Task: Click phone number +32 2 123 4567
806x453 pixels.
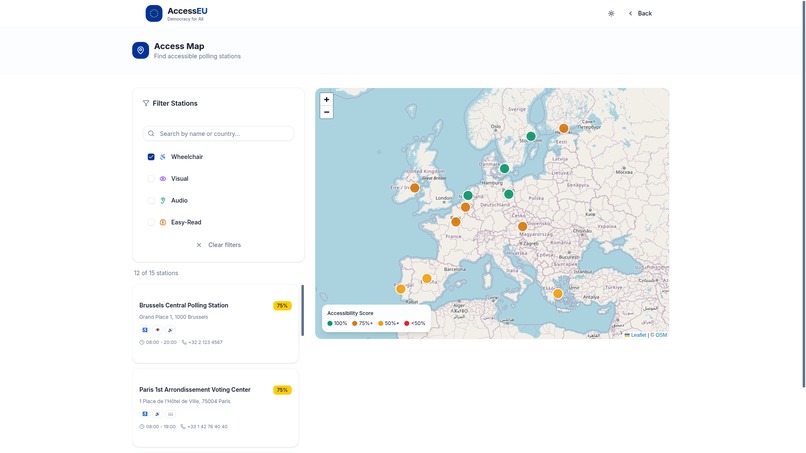Action: (206, 342)
